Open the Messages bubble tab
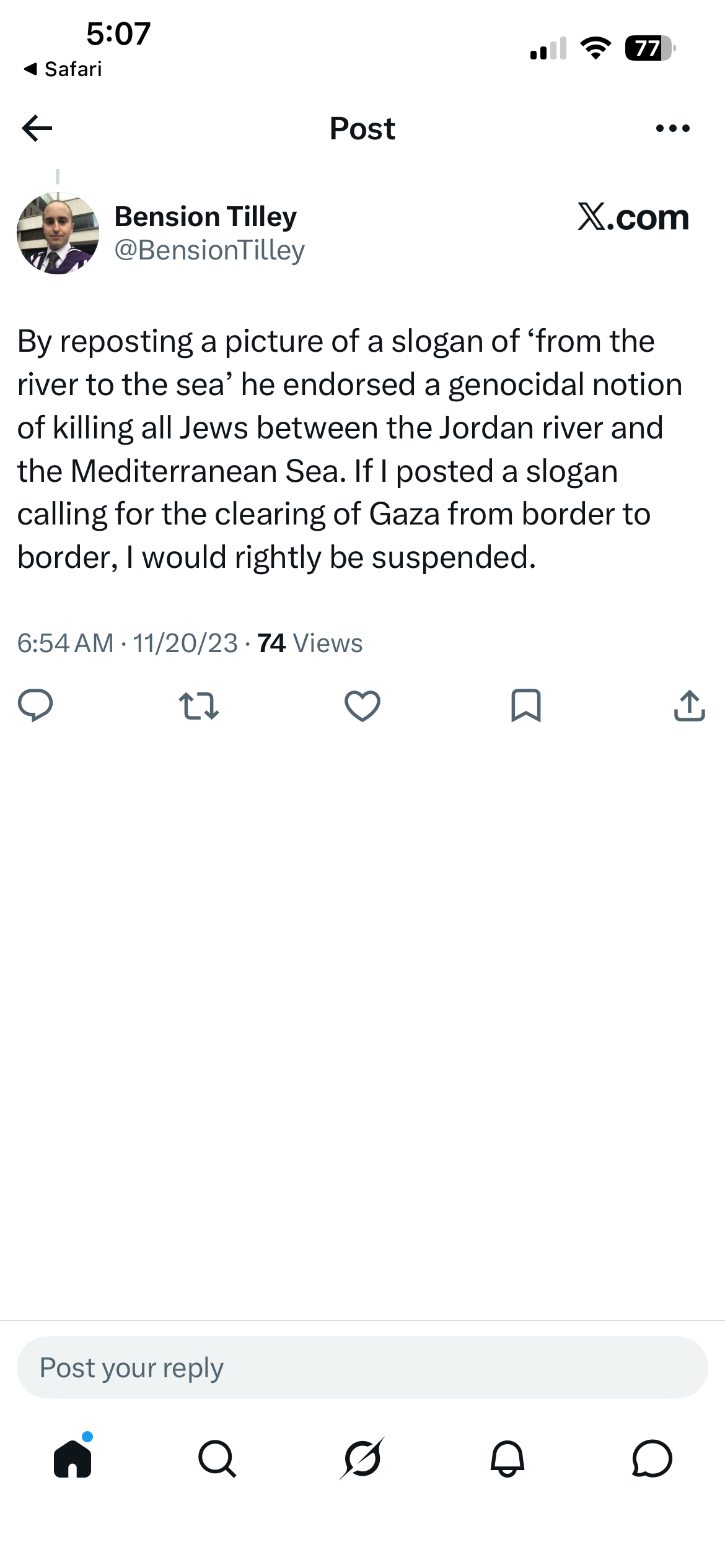This screenshot has height=1568, width=725. [652, 1459]
